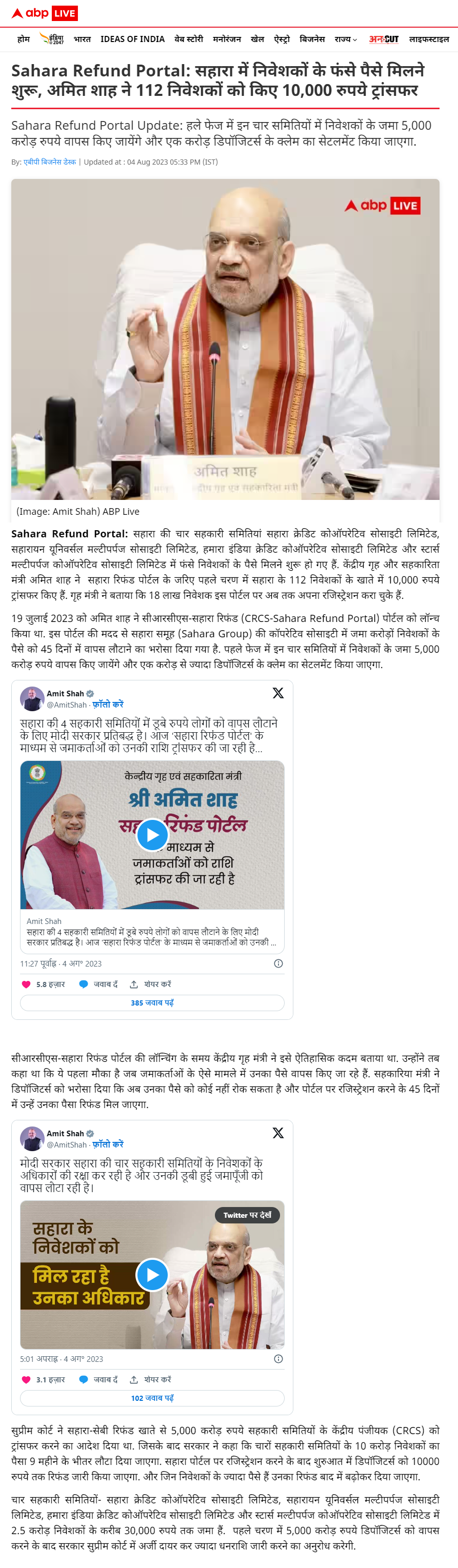The height and width of the screenshot is (1568, 458).
Task: Like the second tweet with 3.1 हज़ार heart
Action: pos(43,1379)
